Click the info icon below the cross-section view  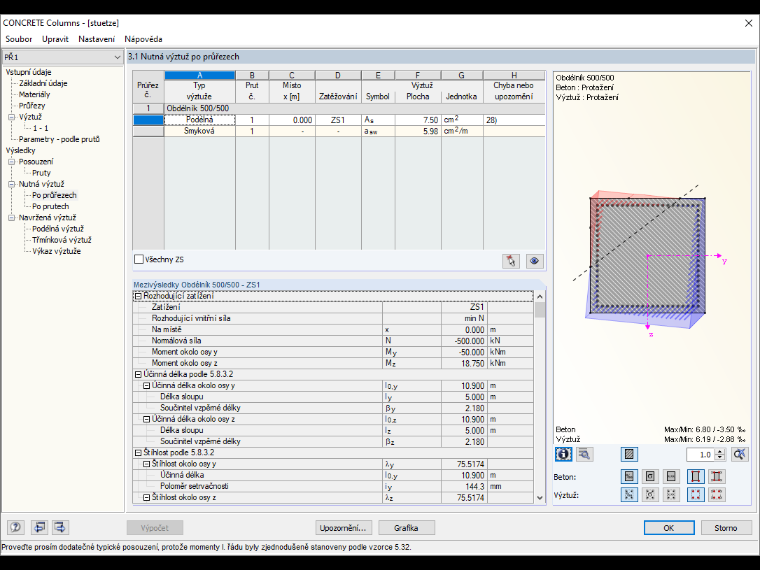[563, 454]
